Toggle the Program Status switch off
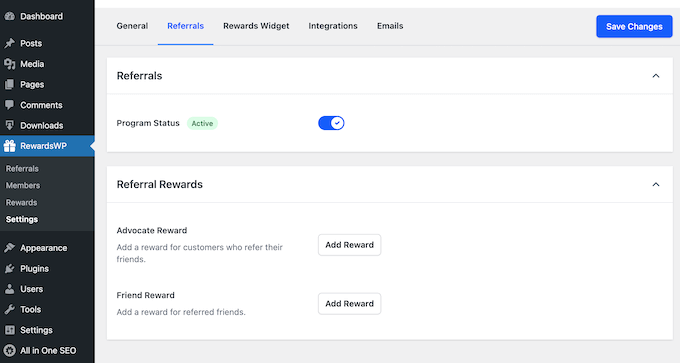 coord(331,123)
